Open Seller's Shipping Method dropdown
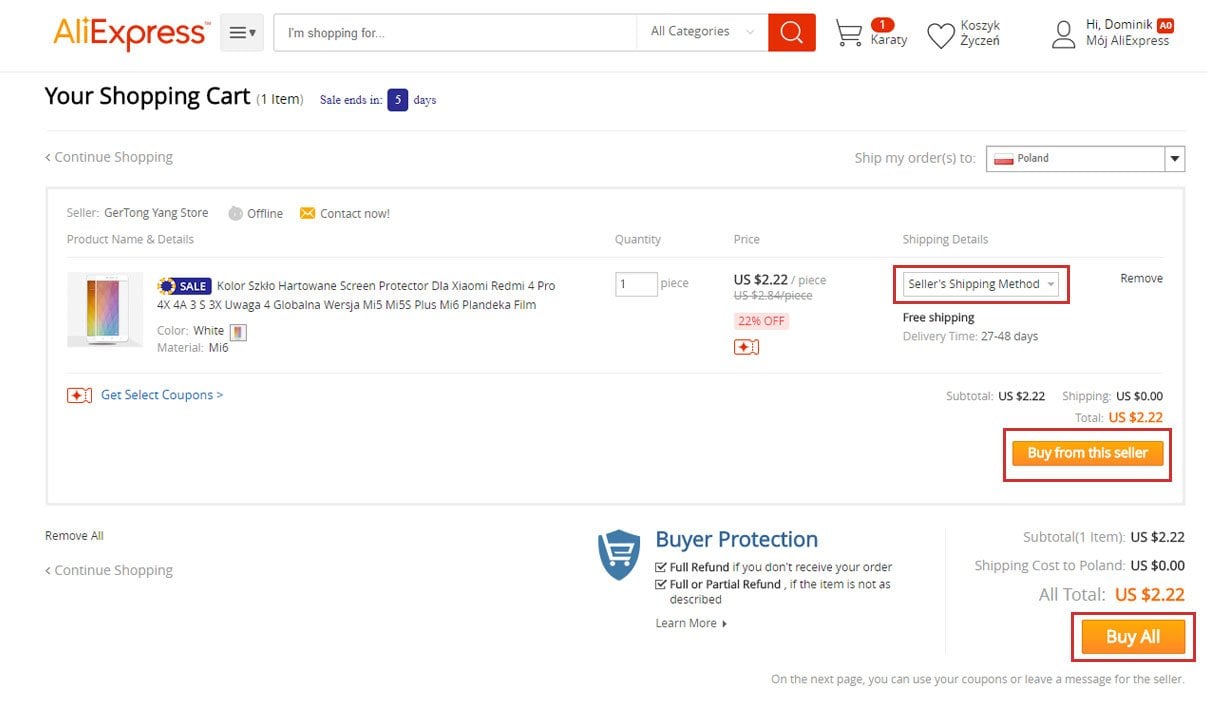The image size is (1207, 702). click(981, 284)
